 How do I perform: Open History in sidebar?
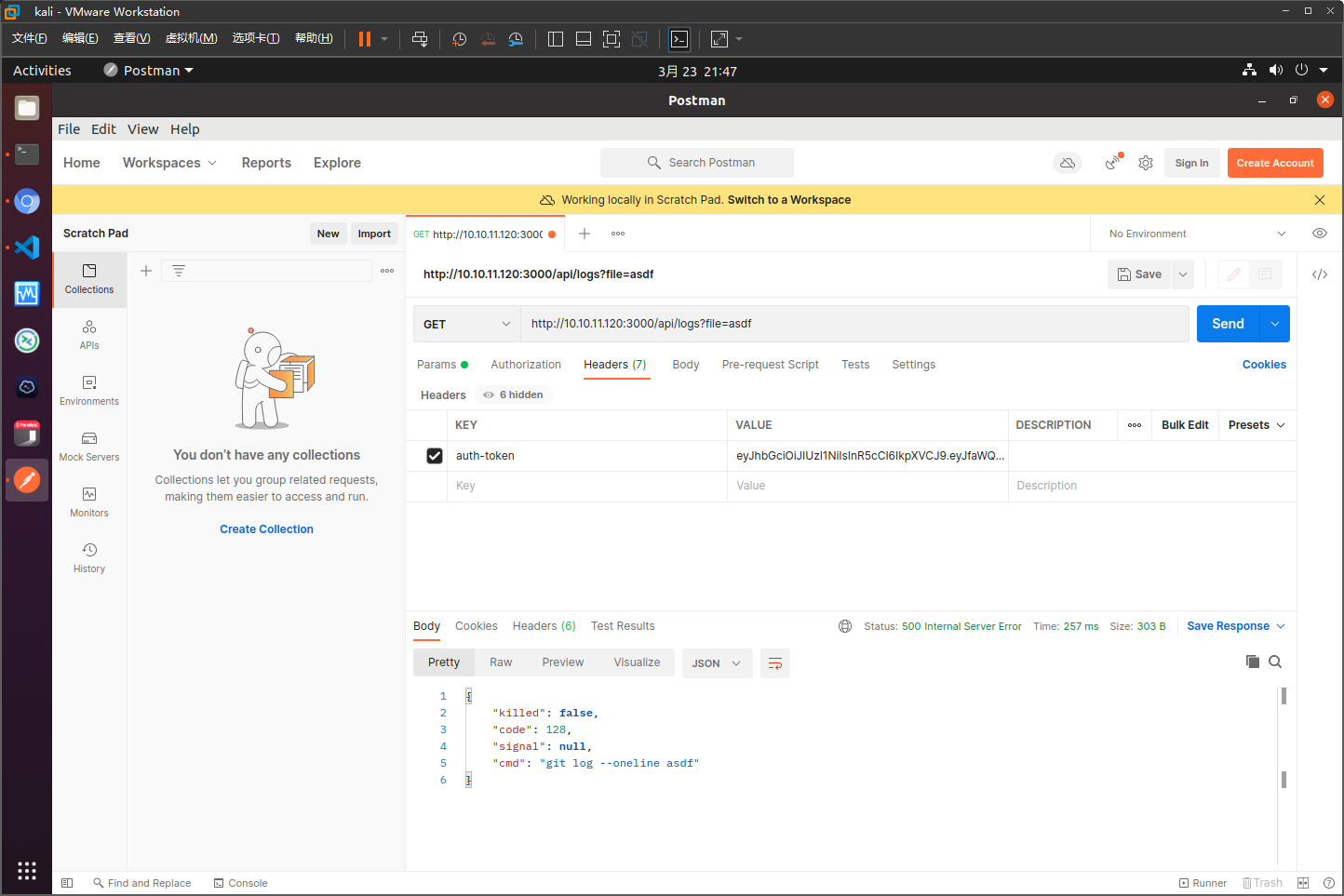pyautogui.click(x=89, y=558)
